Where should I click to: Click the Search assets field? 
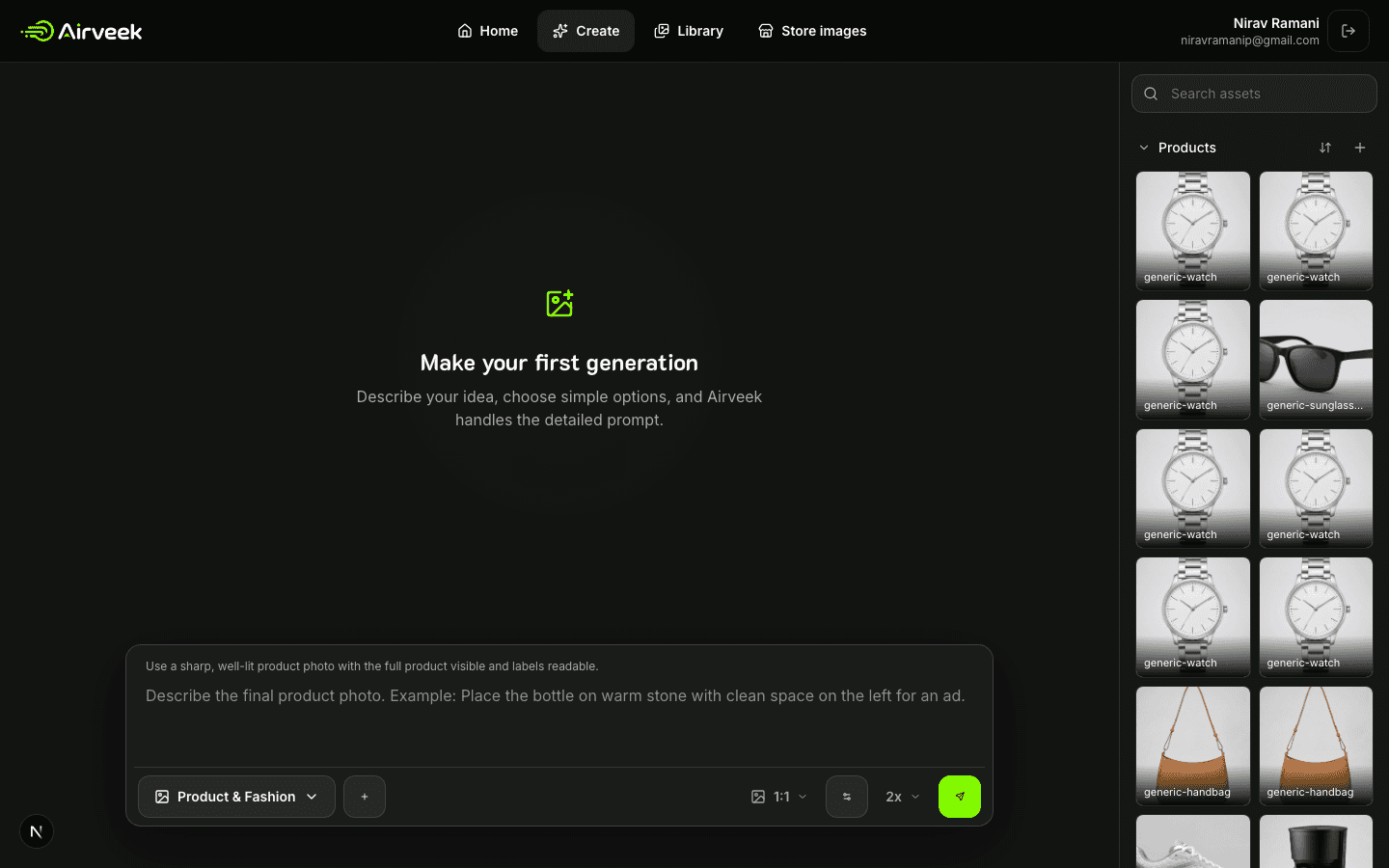pyautogui.click(x=1254, y=94)
